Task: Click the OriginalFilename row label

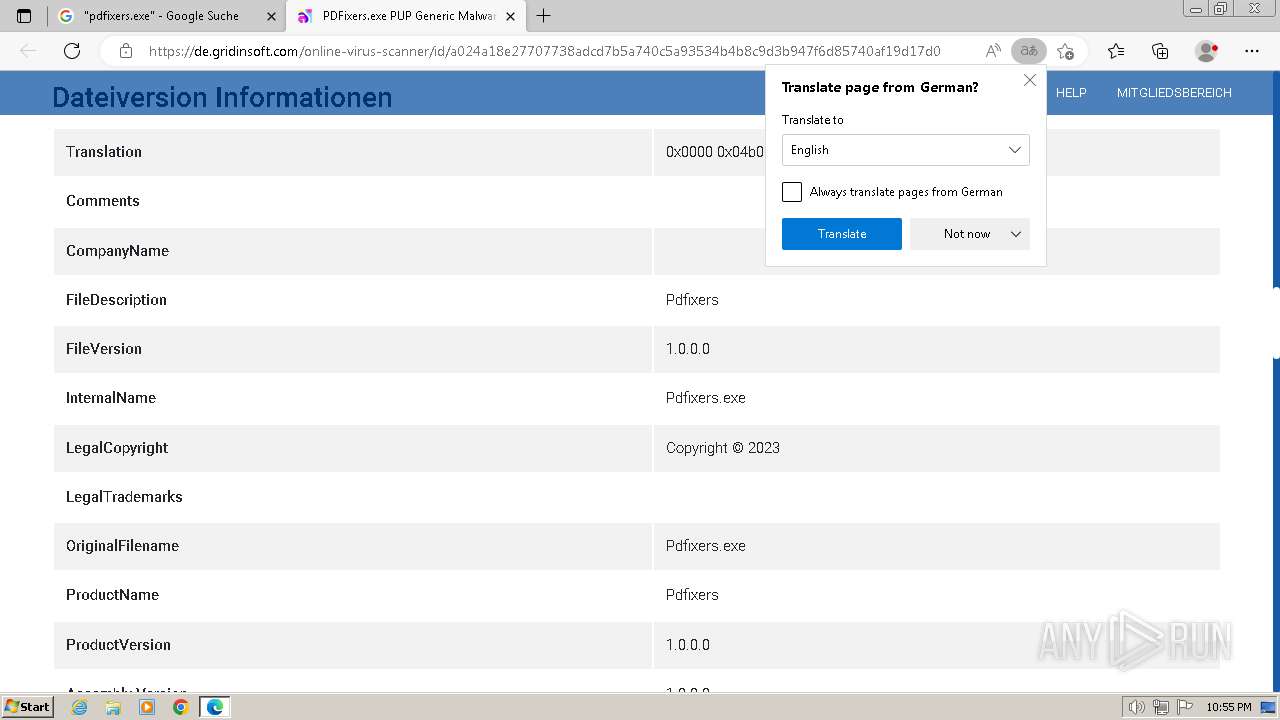Action: click(x=122, y=546)
